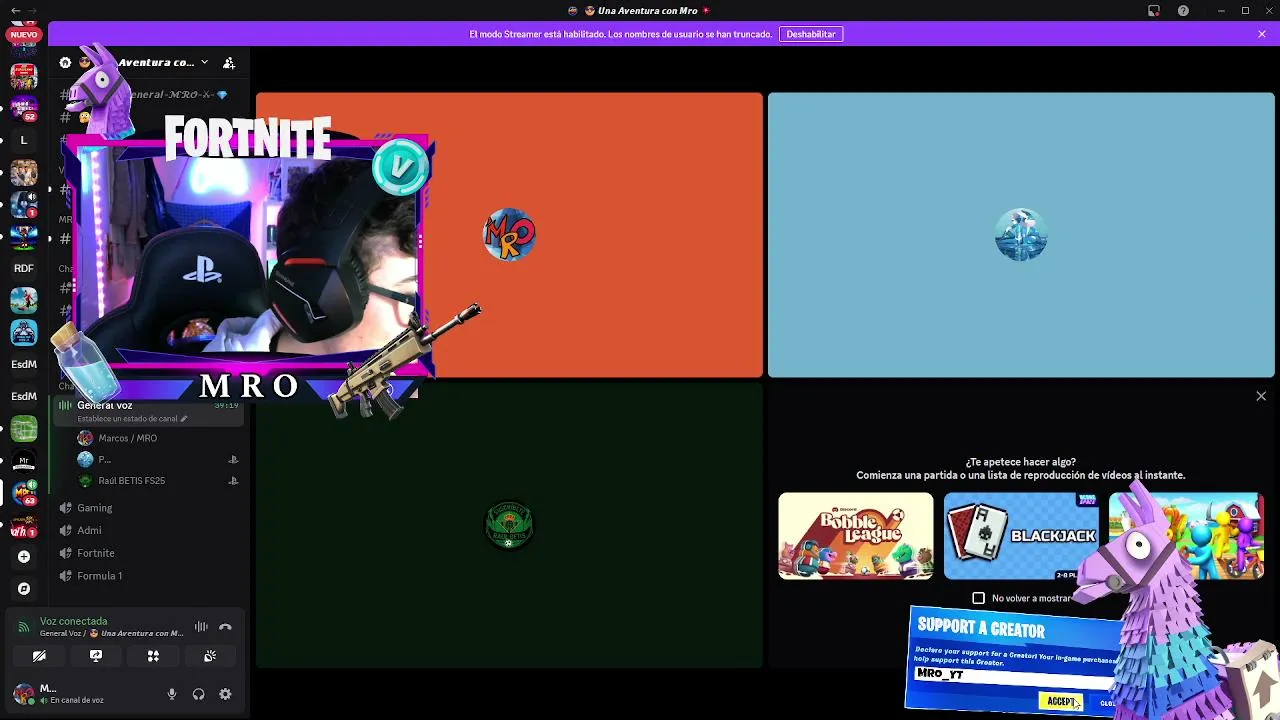Focus the dark green Betis participant tile

[509, 525]
